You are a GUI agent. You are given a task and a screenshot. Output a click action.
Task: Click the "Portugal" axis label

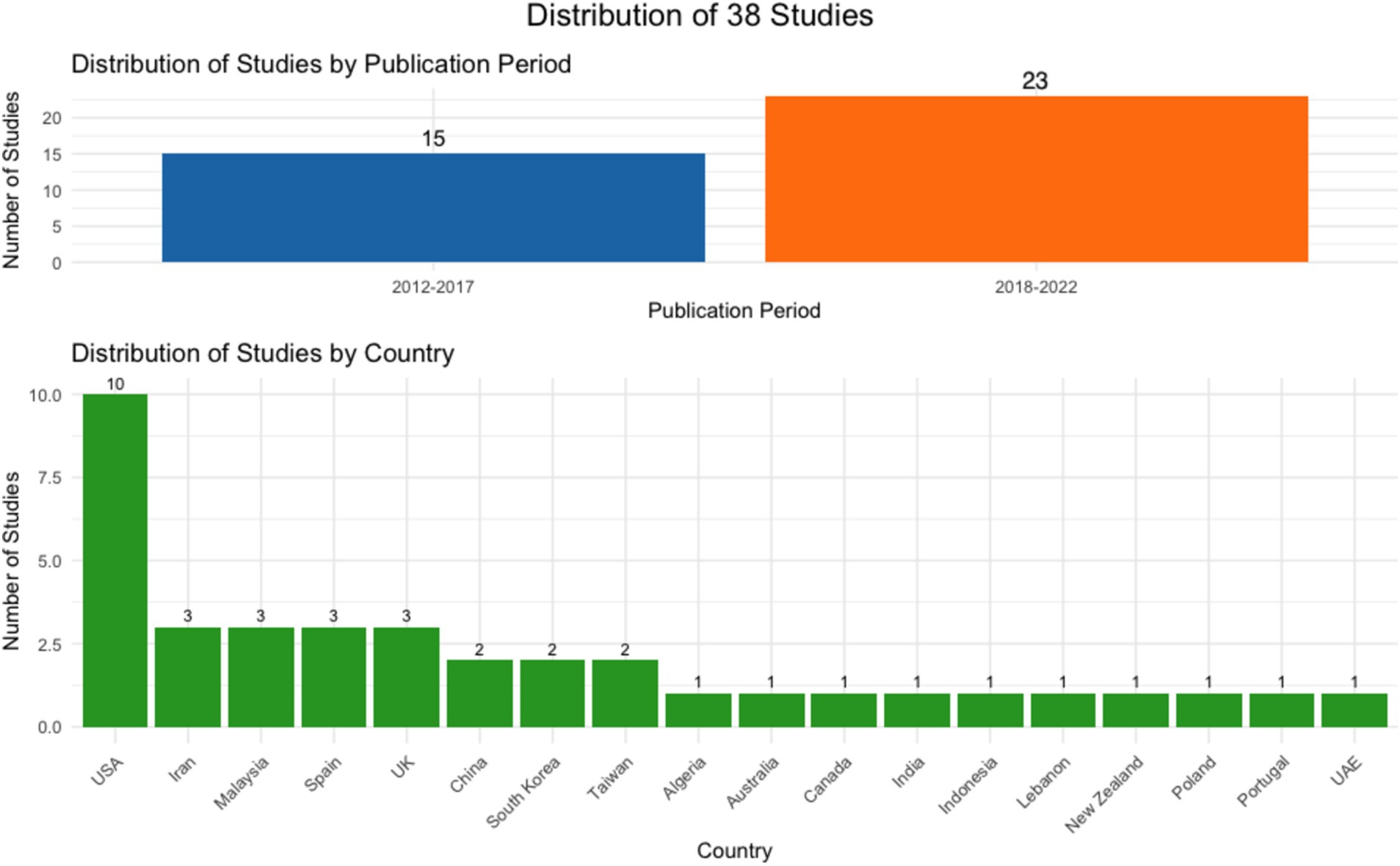(x=1263, y=782)
